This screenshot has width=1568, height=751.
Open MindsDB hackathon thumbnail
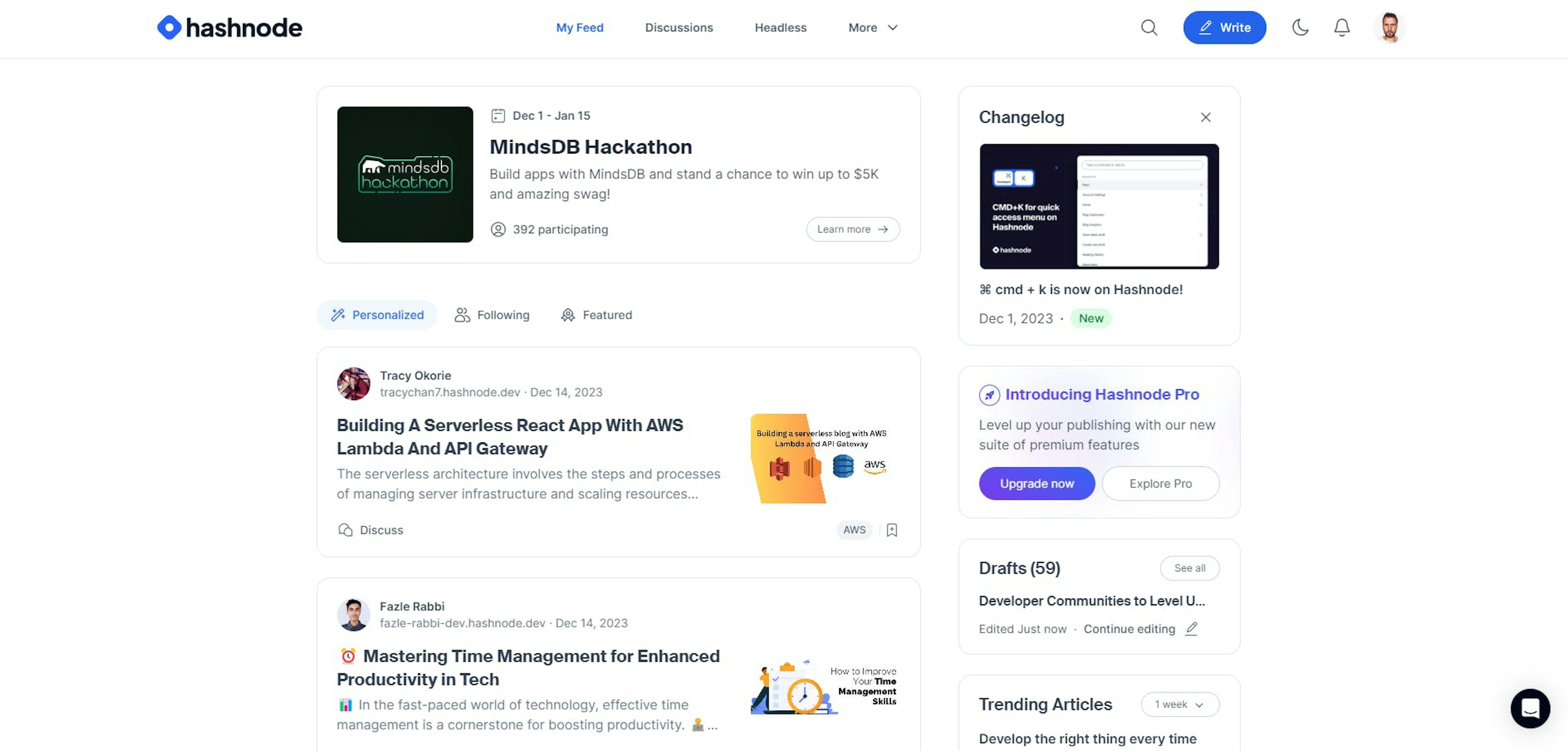pyautogui.click(x=405, y=175)
